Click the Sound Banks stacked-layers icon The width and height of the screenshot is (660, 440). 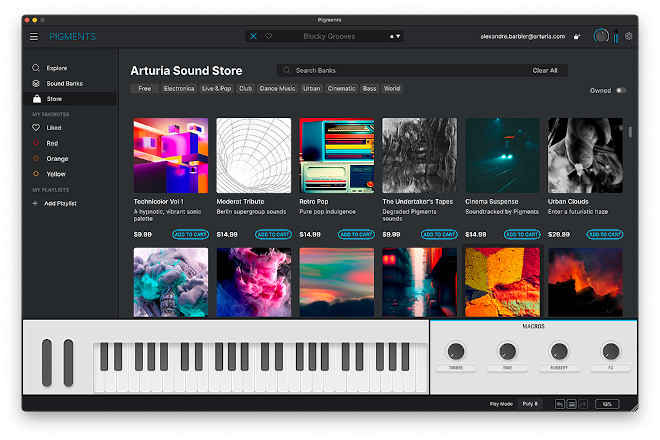click(x=36, y=83)
